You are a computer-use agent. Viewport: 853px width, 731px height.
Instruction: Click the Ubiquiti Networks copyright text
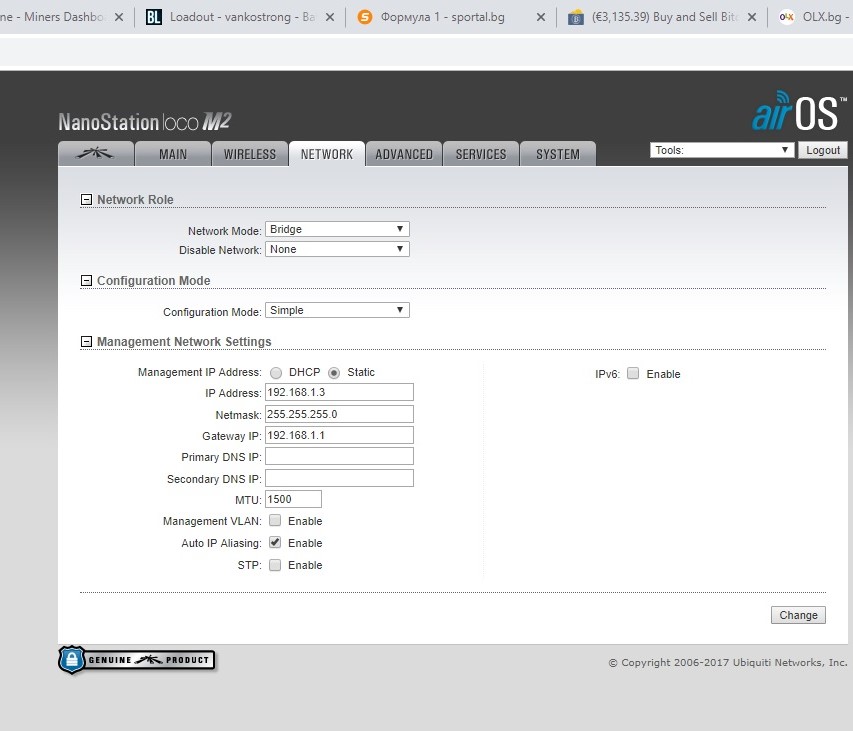click(x=728, y=662)
